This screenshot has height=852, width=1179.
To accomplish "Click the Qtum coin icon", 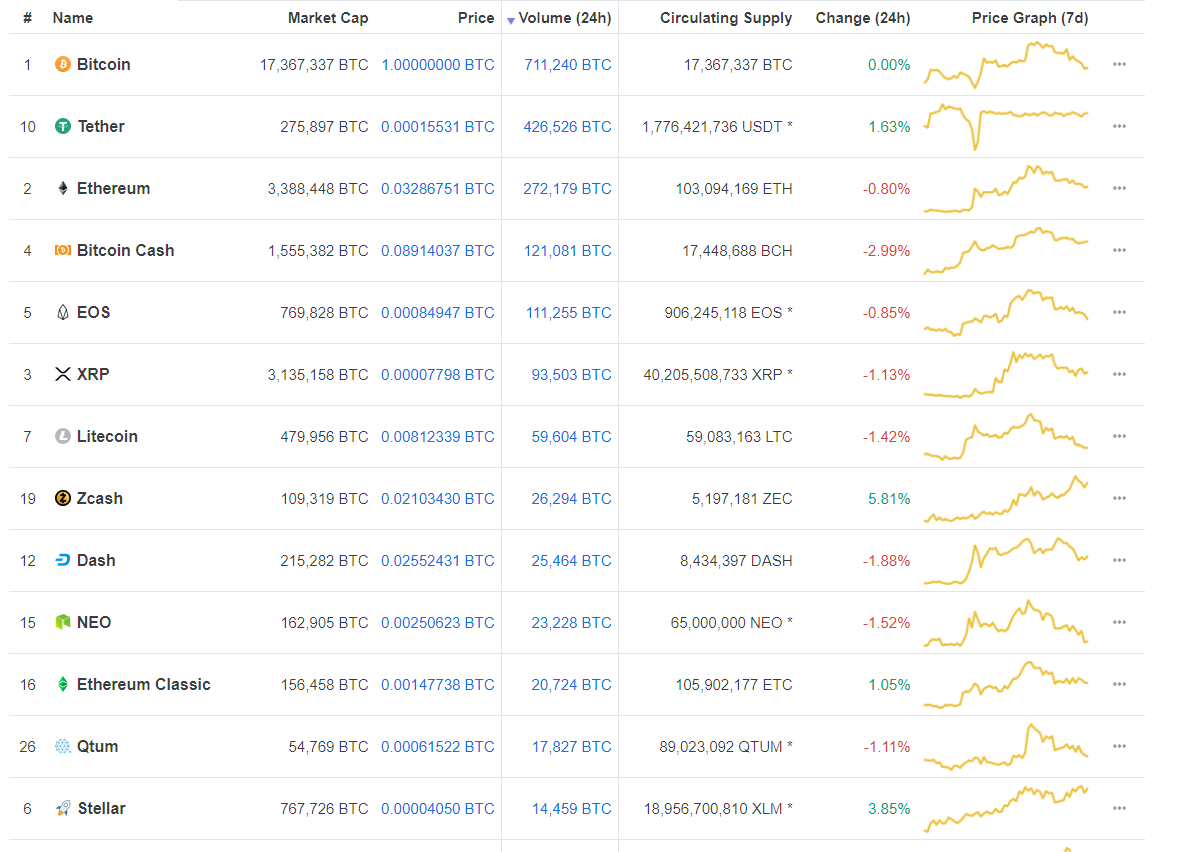I will tap(63, 747).
